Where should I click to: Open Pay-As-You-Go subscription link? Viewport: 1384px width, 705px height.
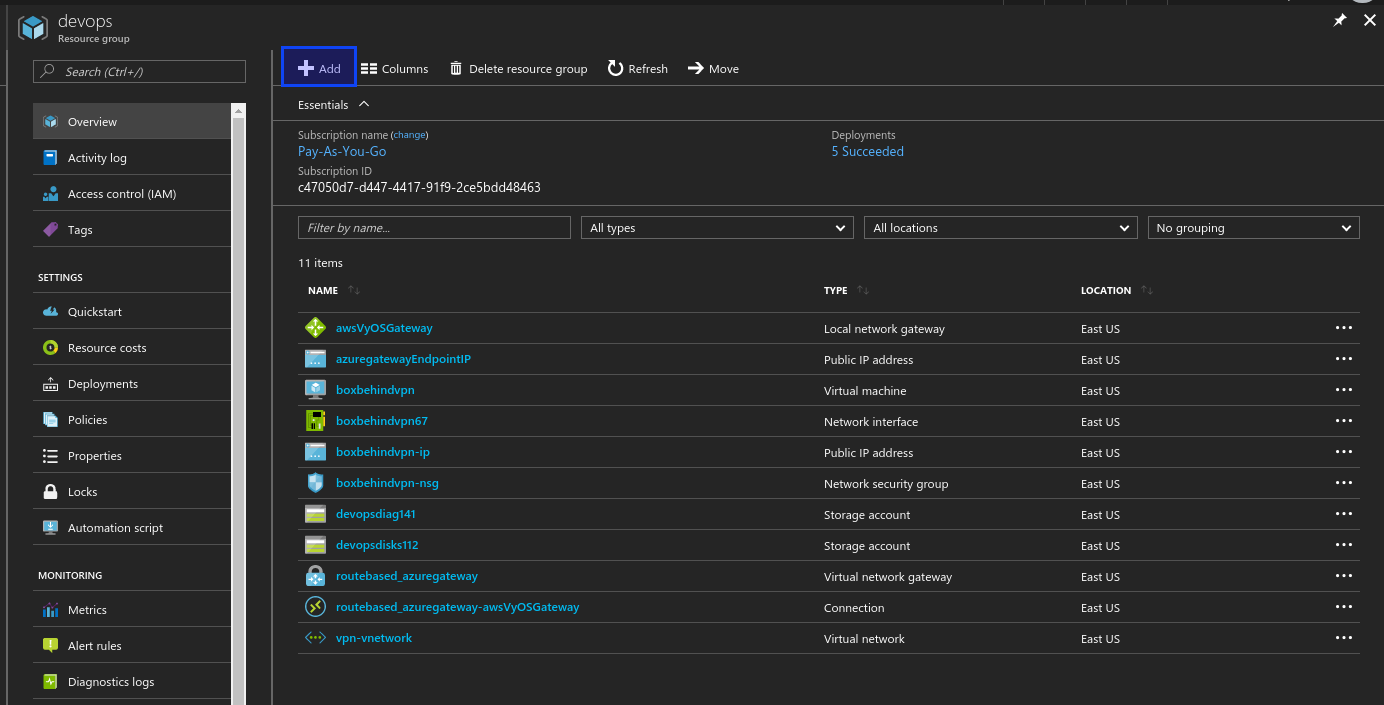point(342,151)
